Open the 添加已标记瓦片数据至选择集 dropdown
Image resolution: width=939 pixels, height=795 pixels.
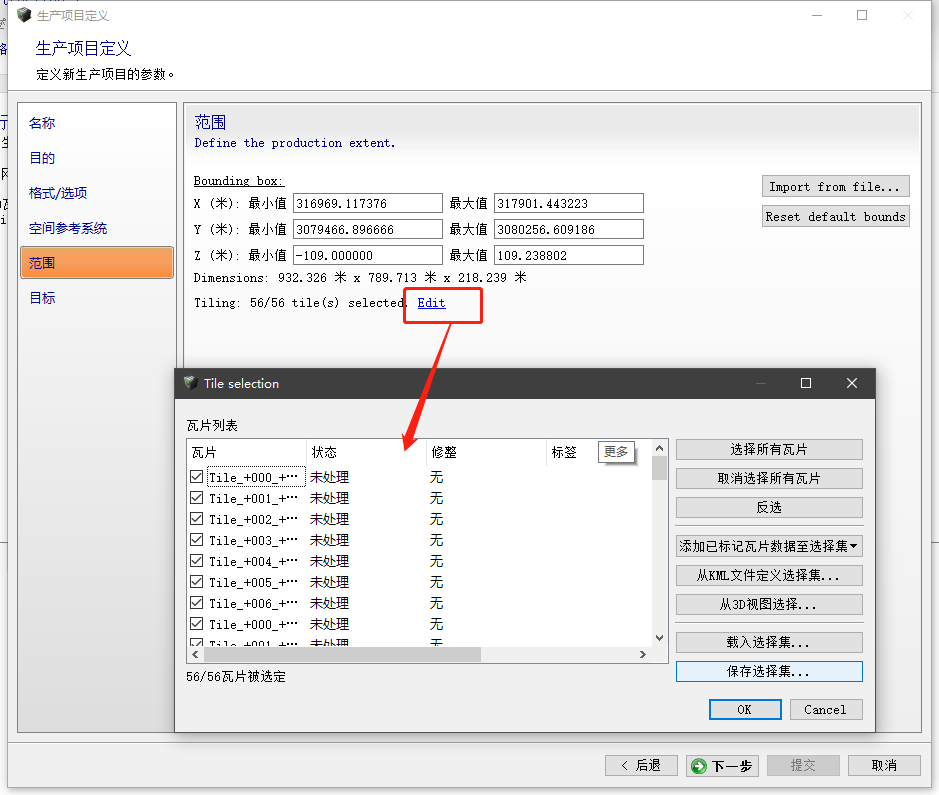pos(768,546)
